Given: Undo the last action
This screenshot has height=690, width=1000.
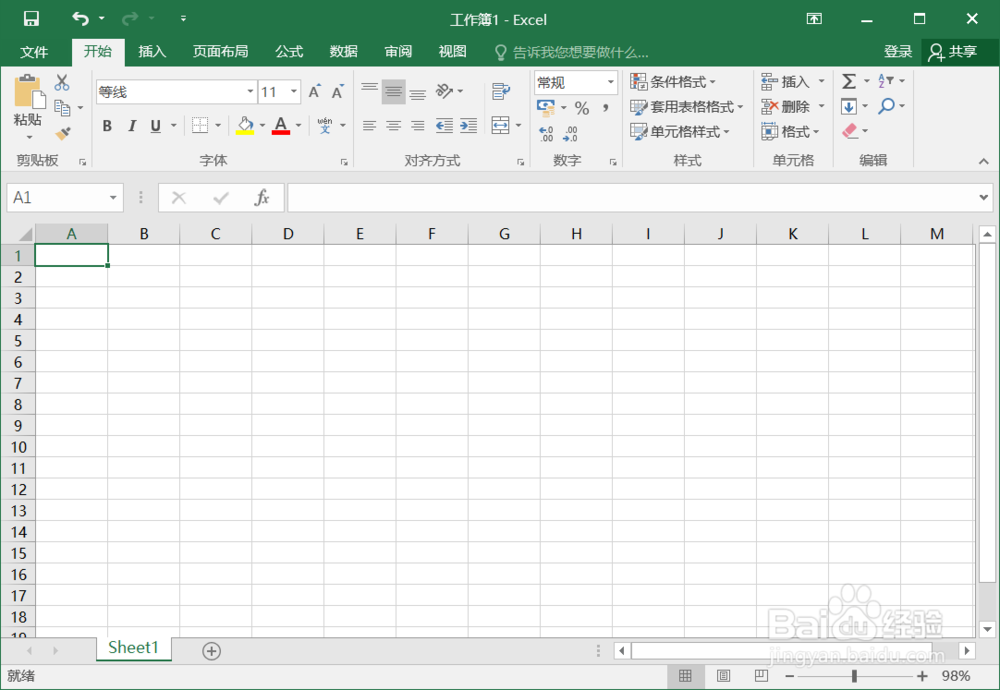Looking at the screenshot, I should click(x=80, y=18).
